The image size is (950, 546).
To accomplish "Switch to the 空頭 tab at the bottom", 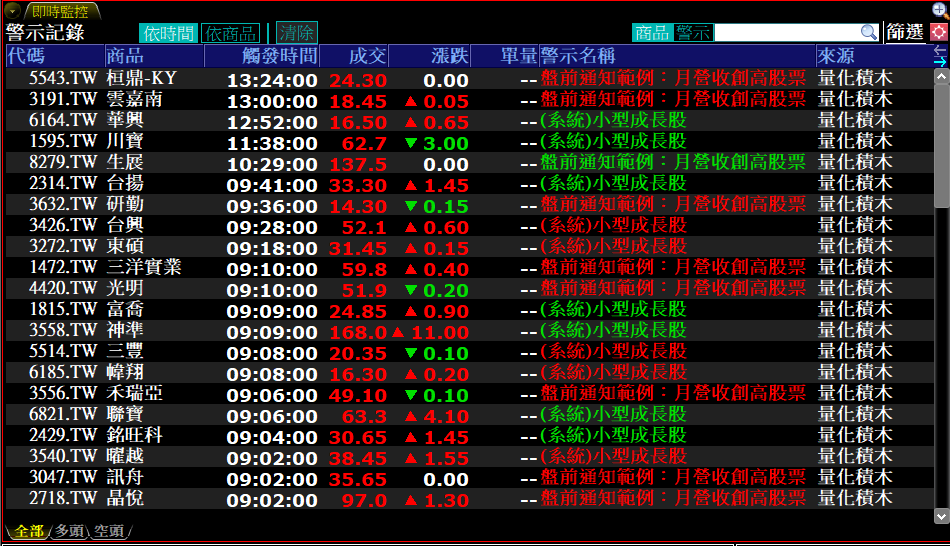I will coord(108,531).
